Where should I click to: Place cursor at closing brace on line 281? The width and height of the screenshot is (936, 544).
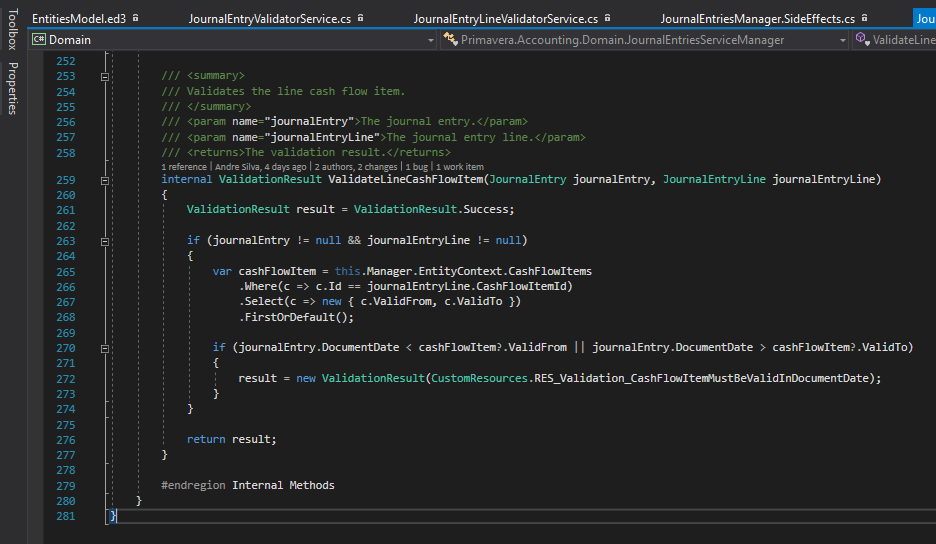[113, 516]
